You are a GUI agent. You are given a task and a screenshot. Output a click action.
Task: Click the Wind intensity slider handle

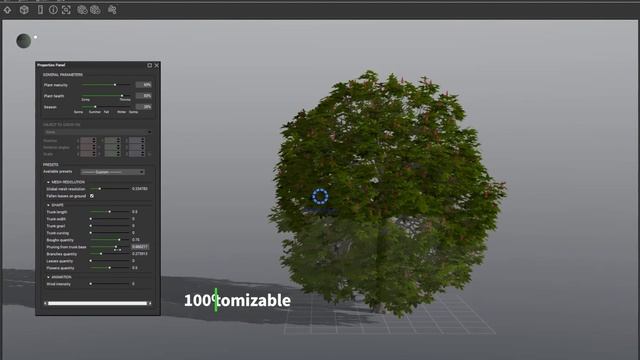click(x=91, y=284)
